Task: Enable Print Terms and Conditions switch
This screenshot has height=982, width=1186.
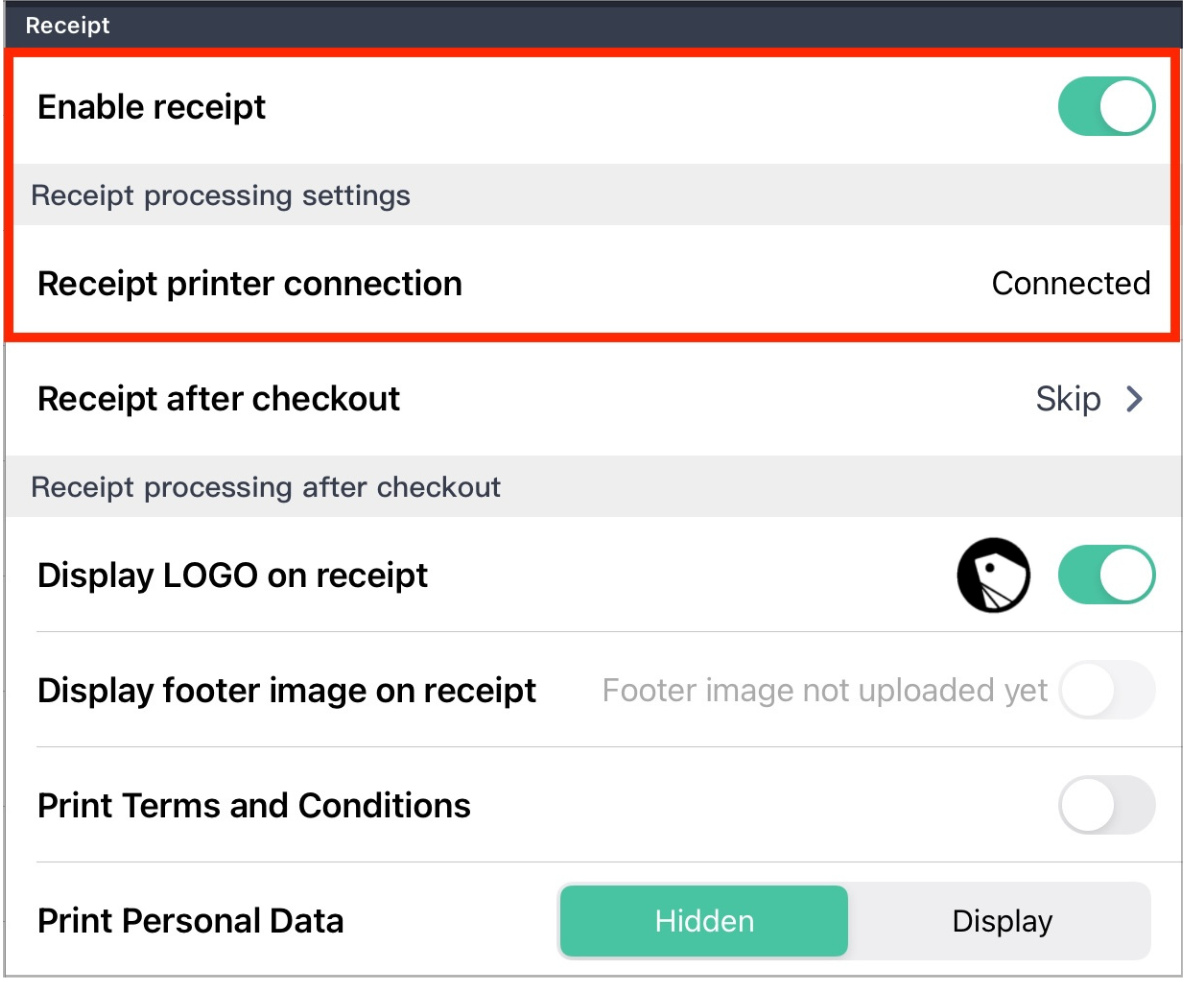Action: [x=1106, y=805]
